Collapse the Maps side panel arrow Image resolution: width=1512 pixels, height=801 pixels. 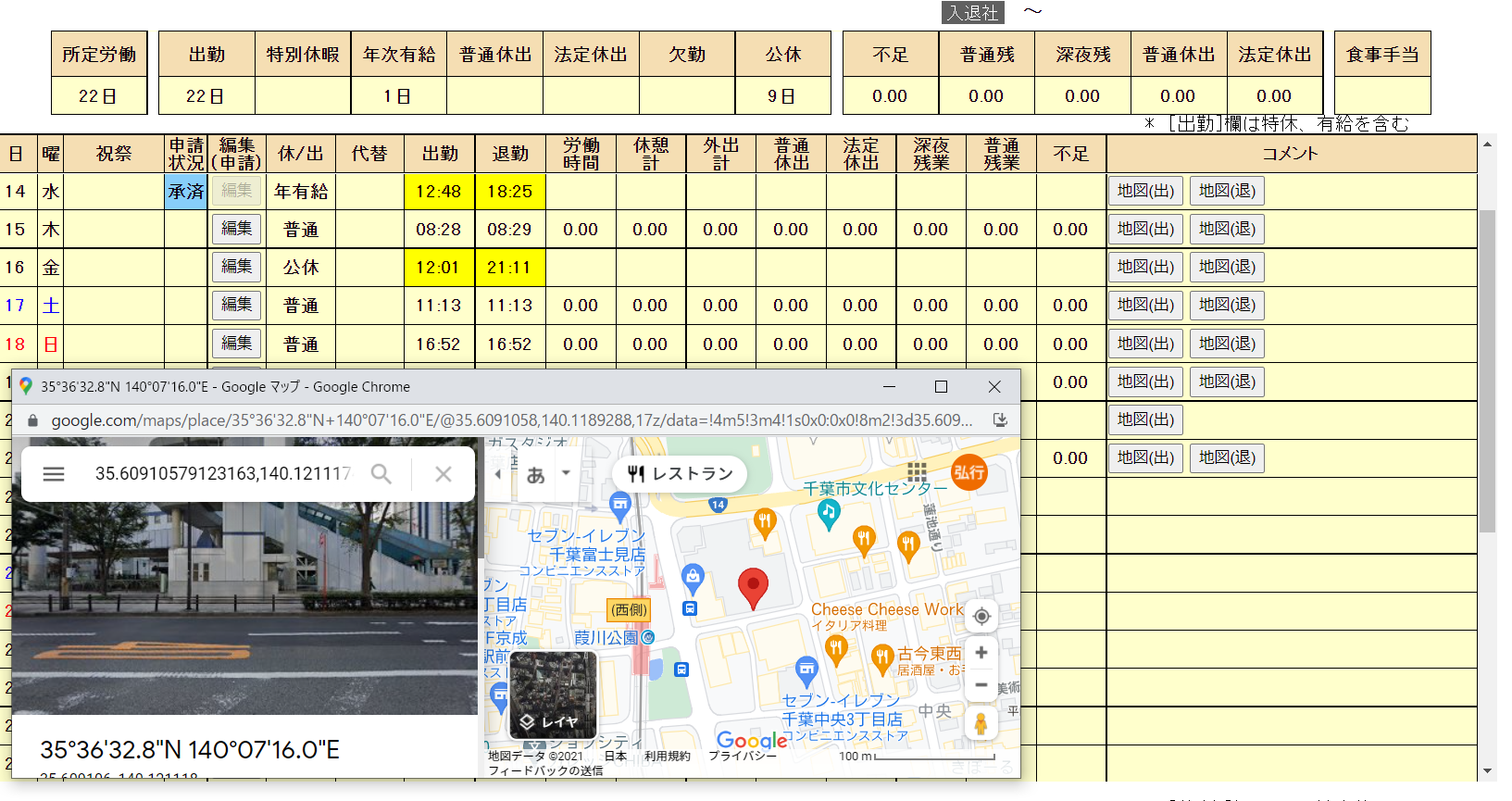[x=497, y=474]
